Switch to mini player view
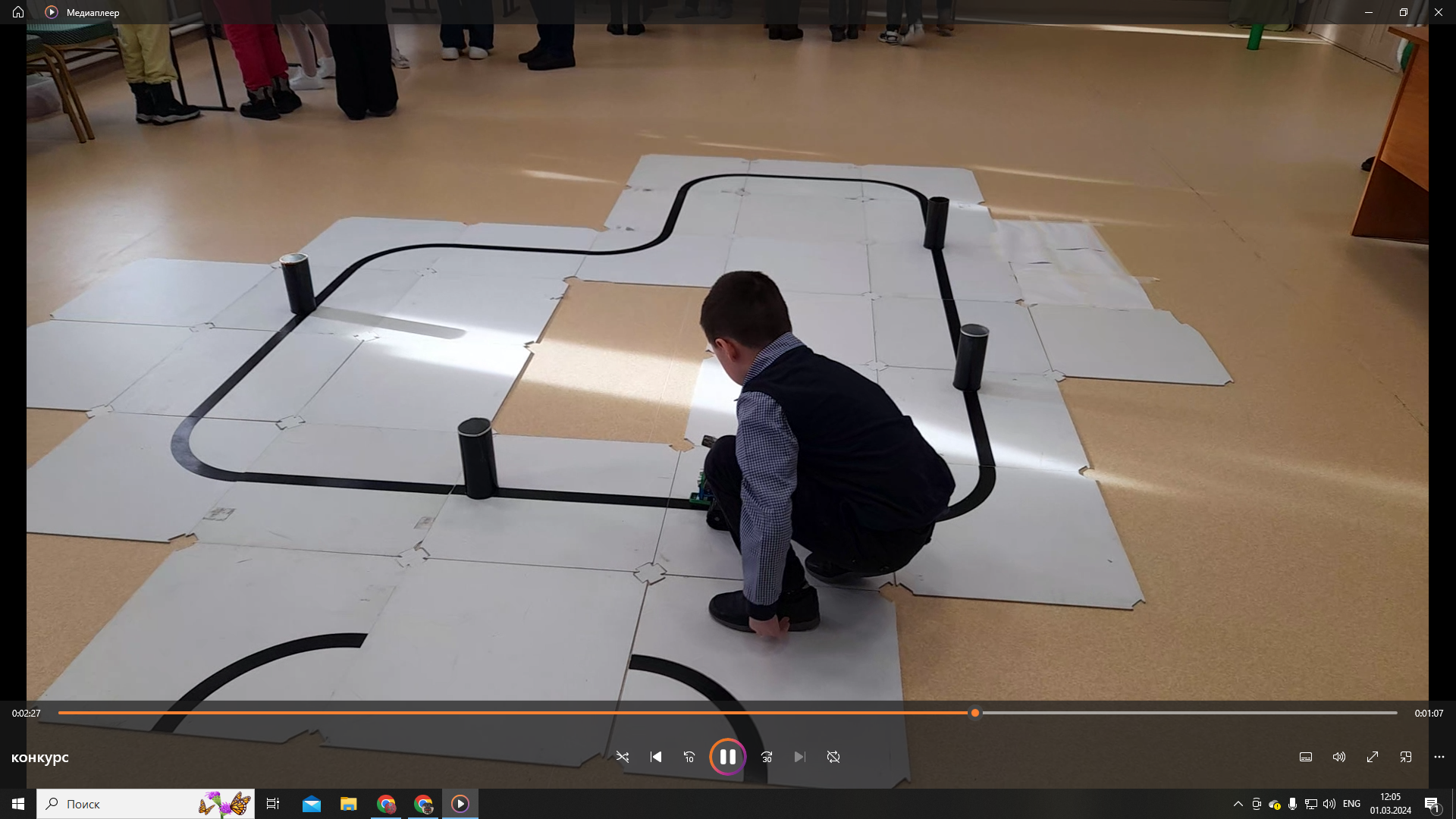The width and height of the screenshot is (1456, 819). point(1406,757)
